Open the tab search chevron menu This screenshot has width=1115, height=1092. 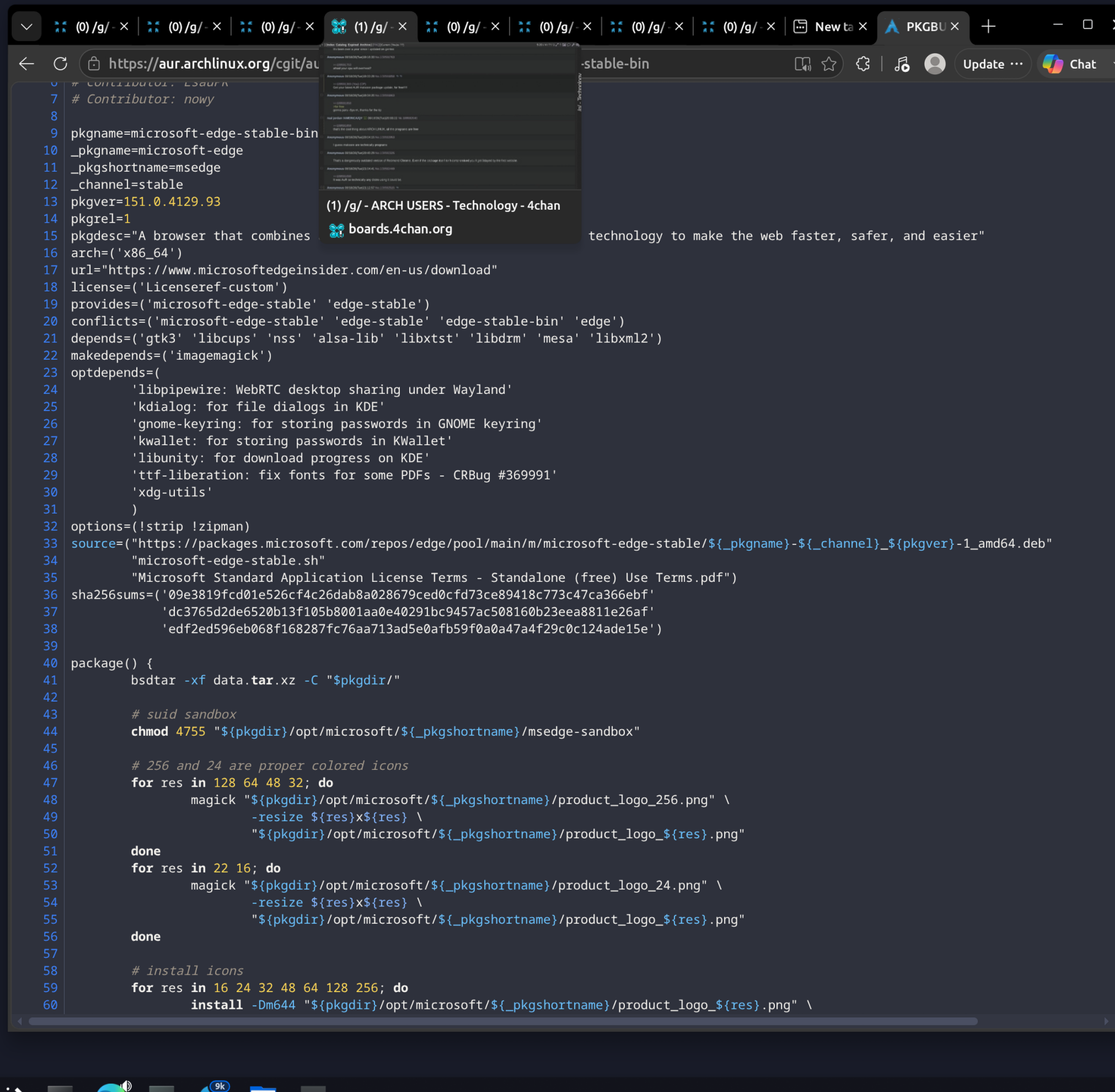(x=26, y=26)
